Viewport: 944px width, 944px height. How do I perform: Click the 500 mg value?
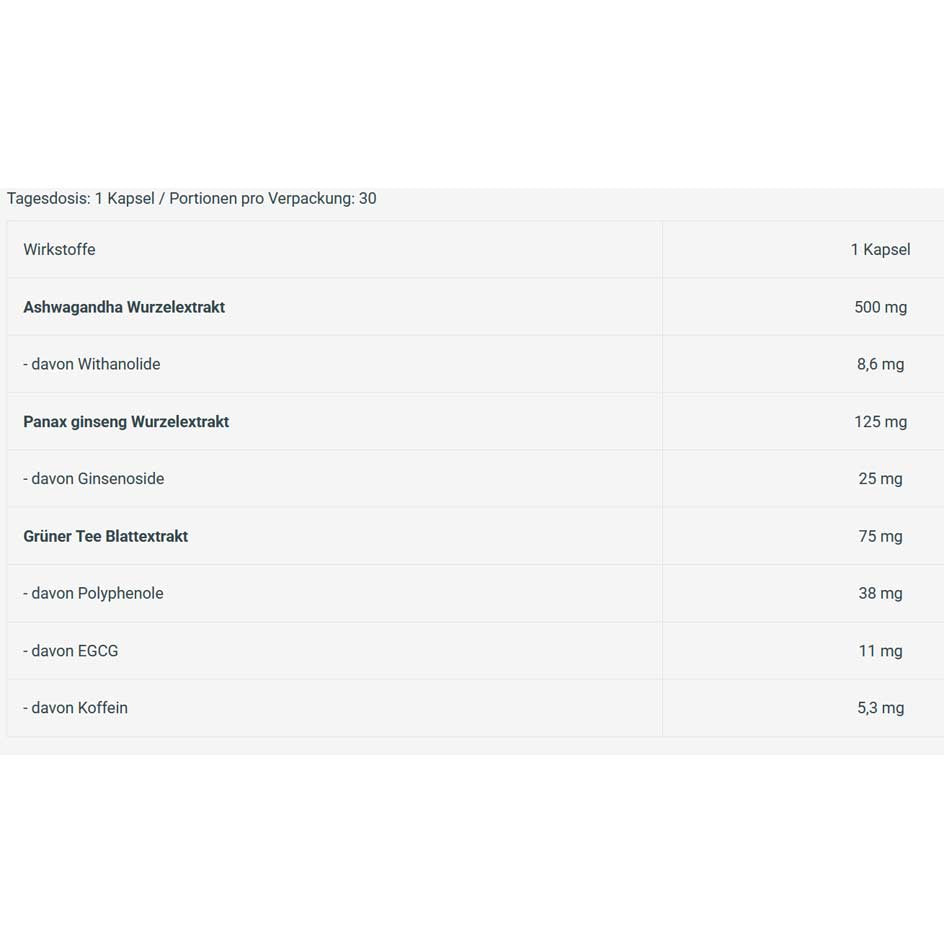(880, 307)
